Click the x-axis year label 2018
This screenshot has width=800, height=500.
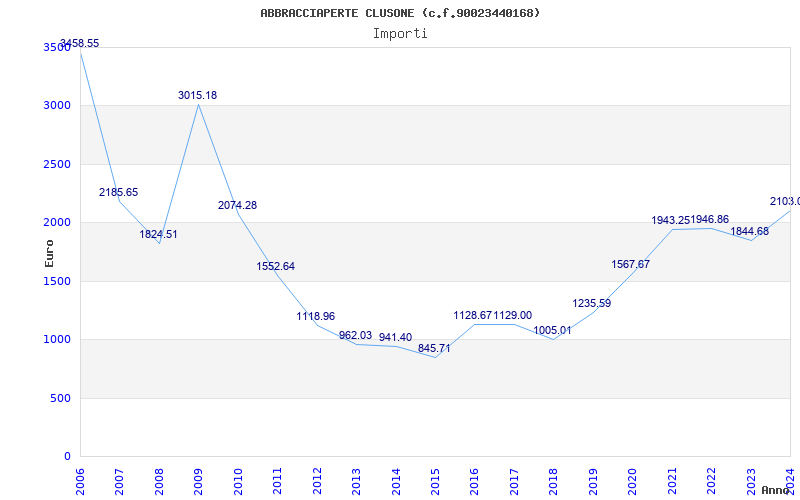(554, 482)
